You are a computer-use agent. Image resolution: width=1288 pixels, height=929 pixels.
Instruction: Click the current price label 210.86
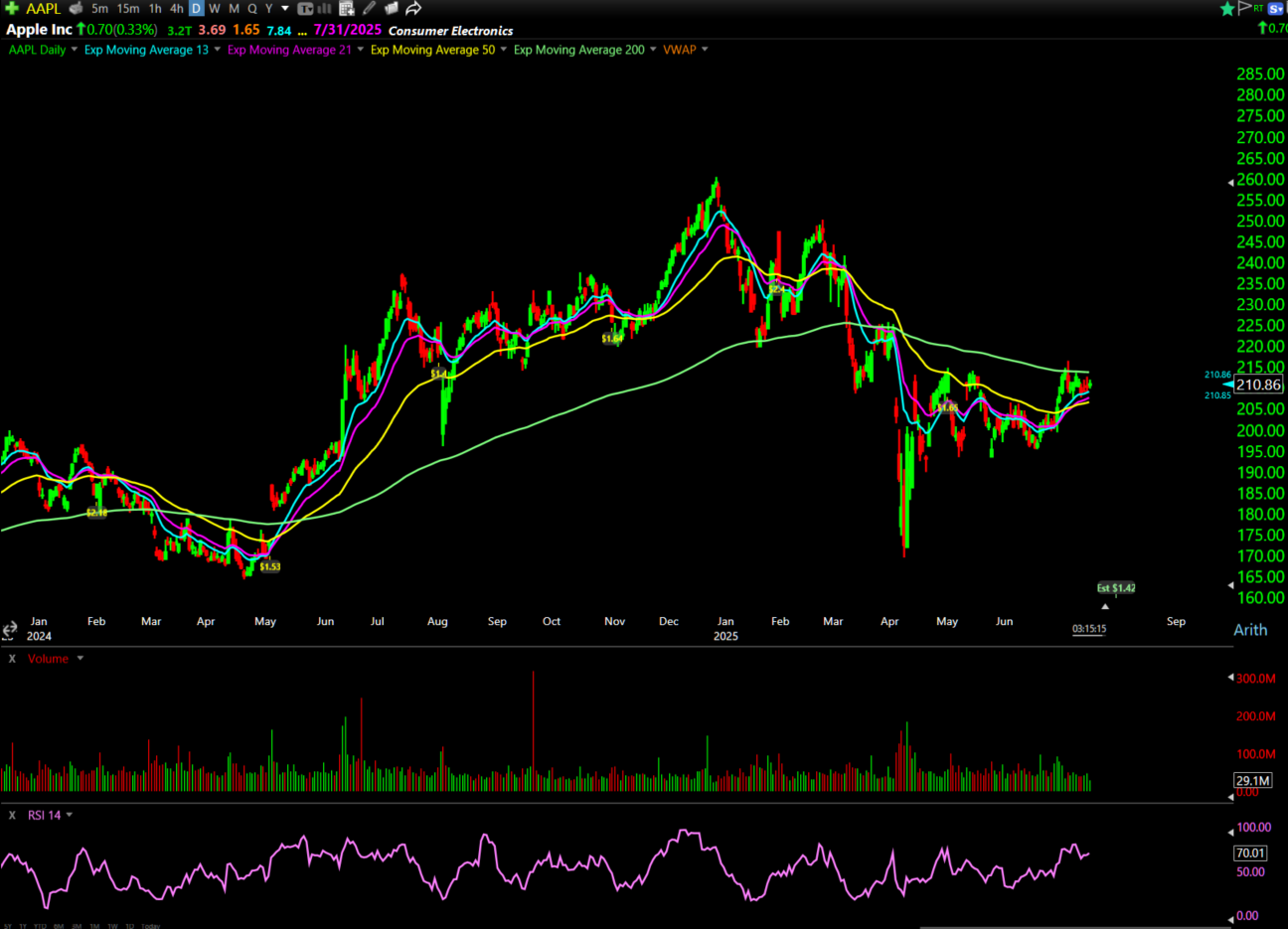coord(1258,385)
